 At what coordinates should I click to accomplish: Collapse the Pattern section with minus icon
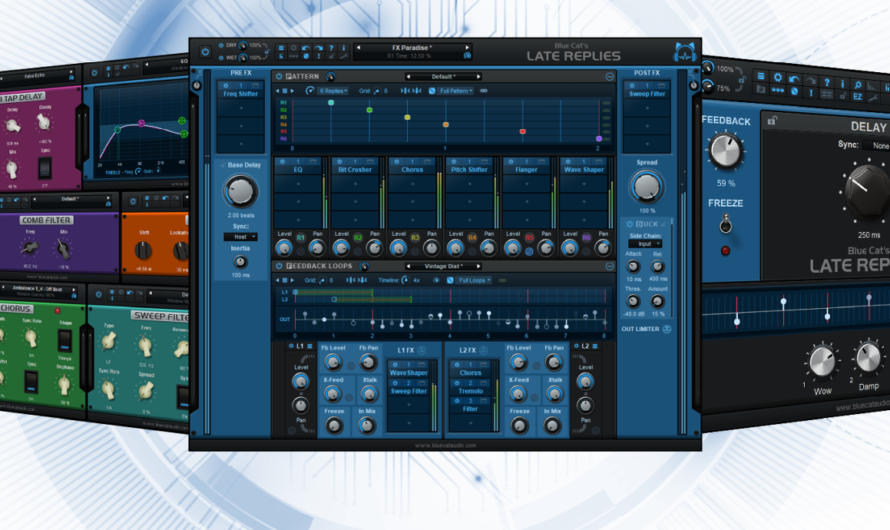[x=610, y=77]
